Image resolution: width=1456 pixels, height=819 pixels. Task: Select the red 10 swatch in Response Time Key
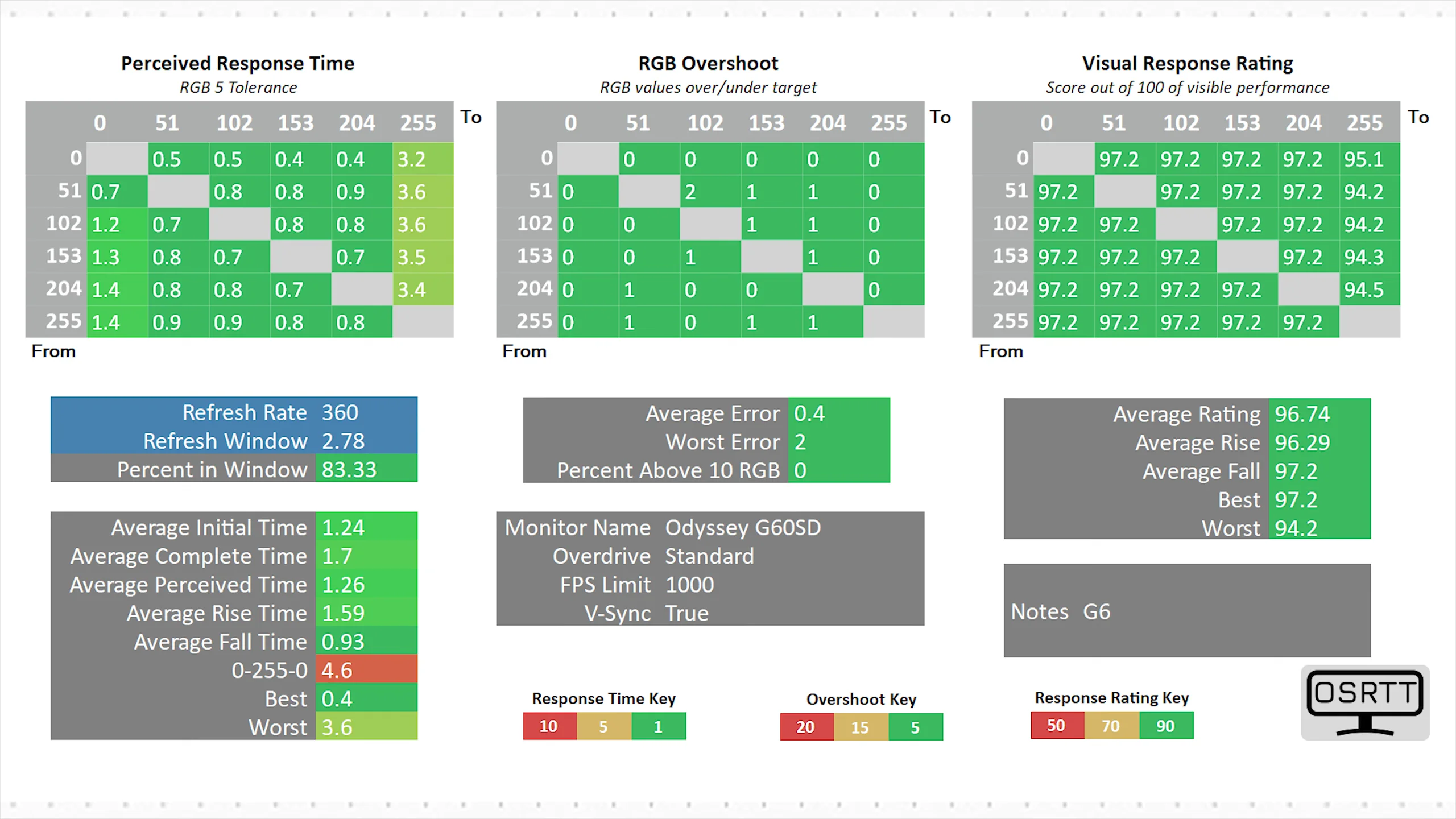pos(549,726)
